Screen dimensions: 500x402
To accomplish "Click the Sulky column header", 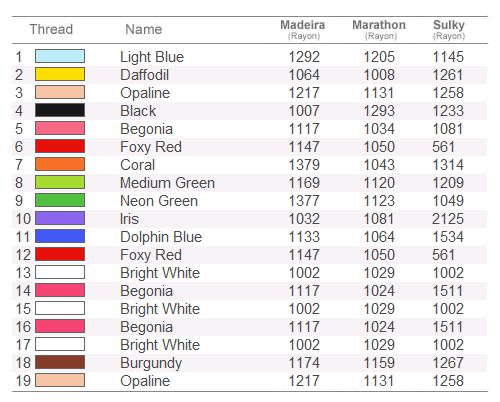I will pos(449,29).
